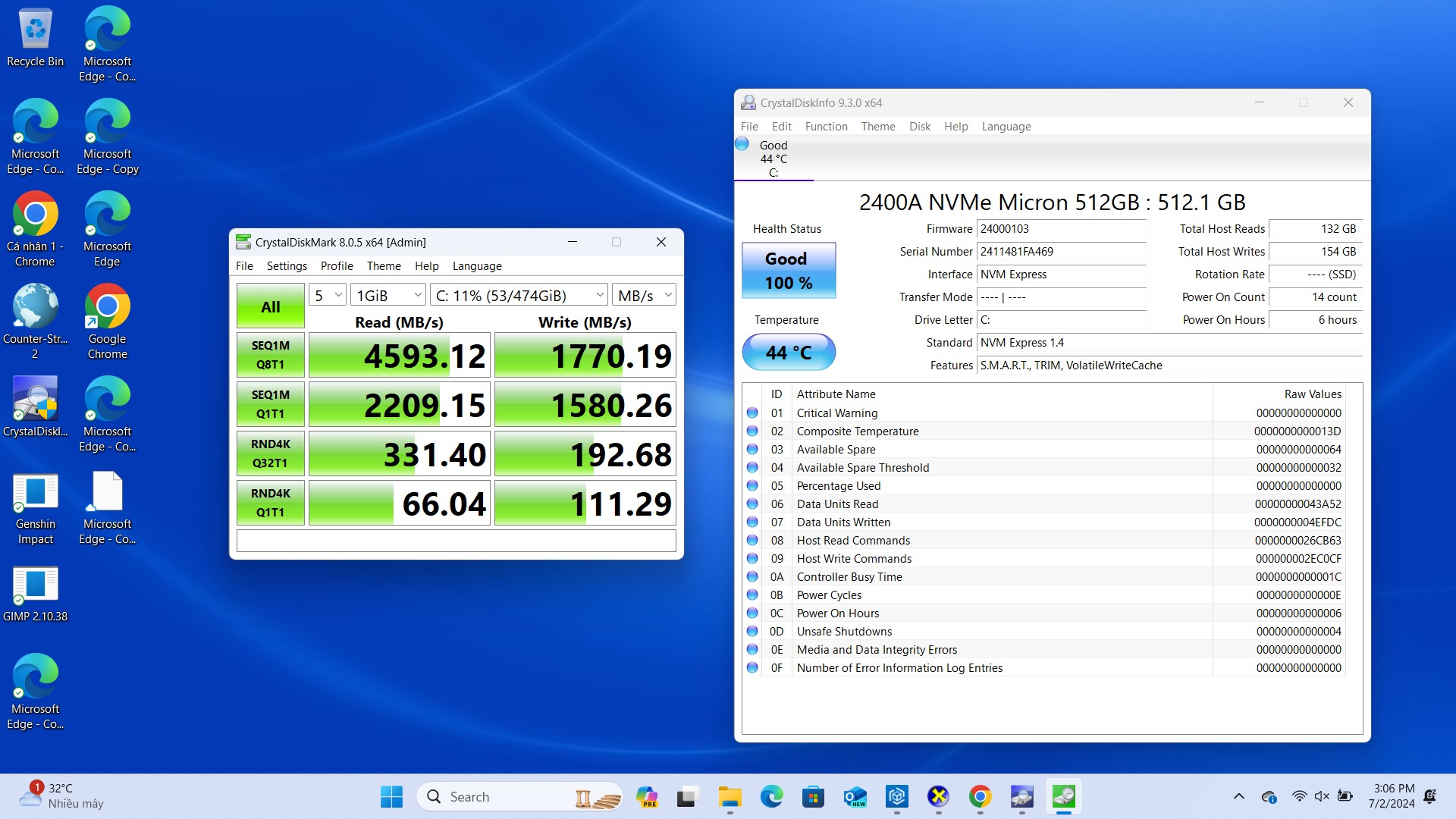
Task: Start the RND4K Q1T1 test
Action: tap(271, 503)
